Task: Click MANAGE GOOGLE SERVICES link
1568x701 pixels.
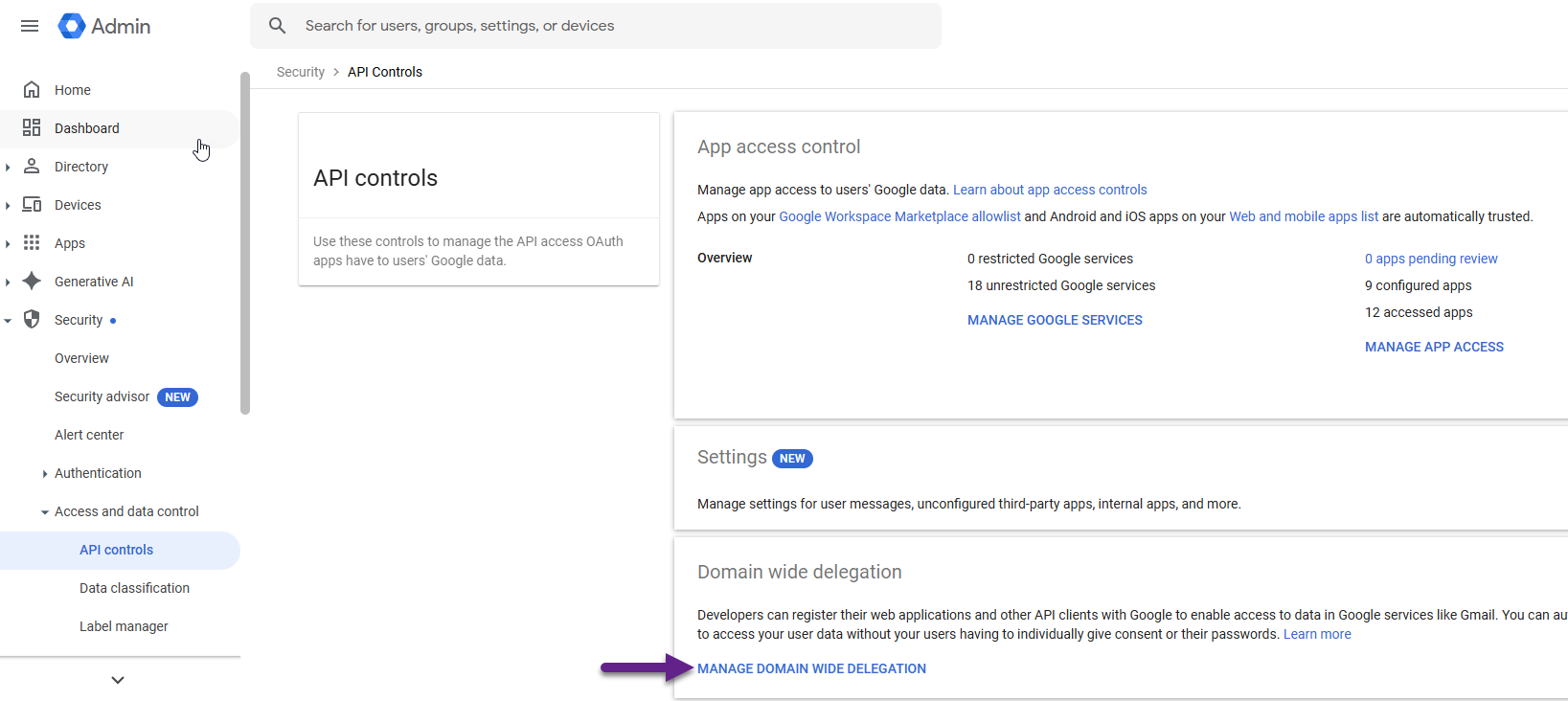Action: coord(1055,320)
